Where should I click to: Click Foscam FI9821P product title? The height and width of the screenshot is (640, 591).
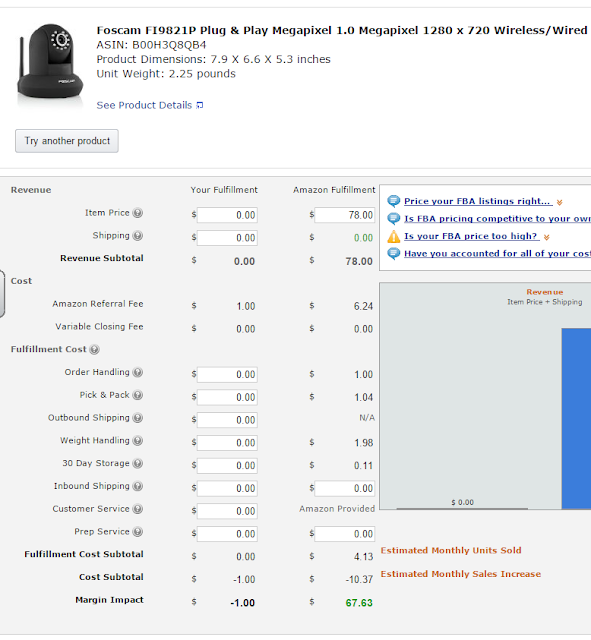tap(342, 31)
